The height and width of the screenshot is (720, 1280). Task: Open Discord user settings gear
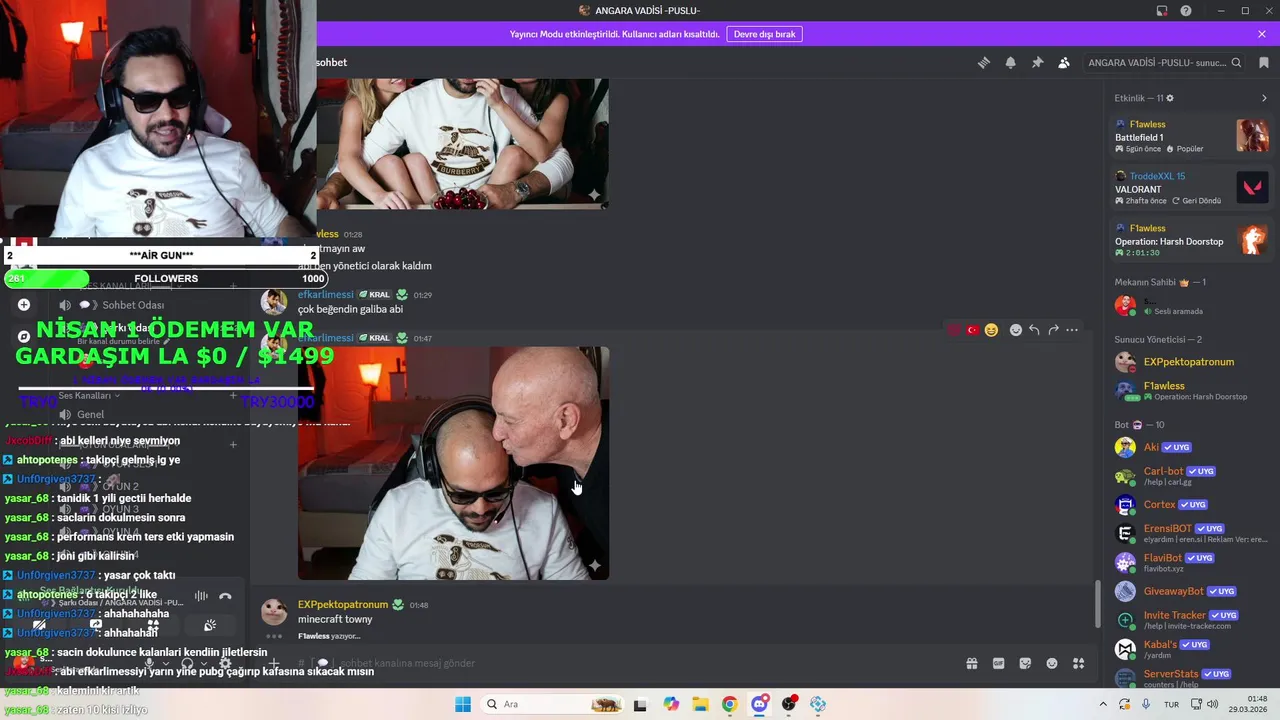[225, 663]
